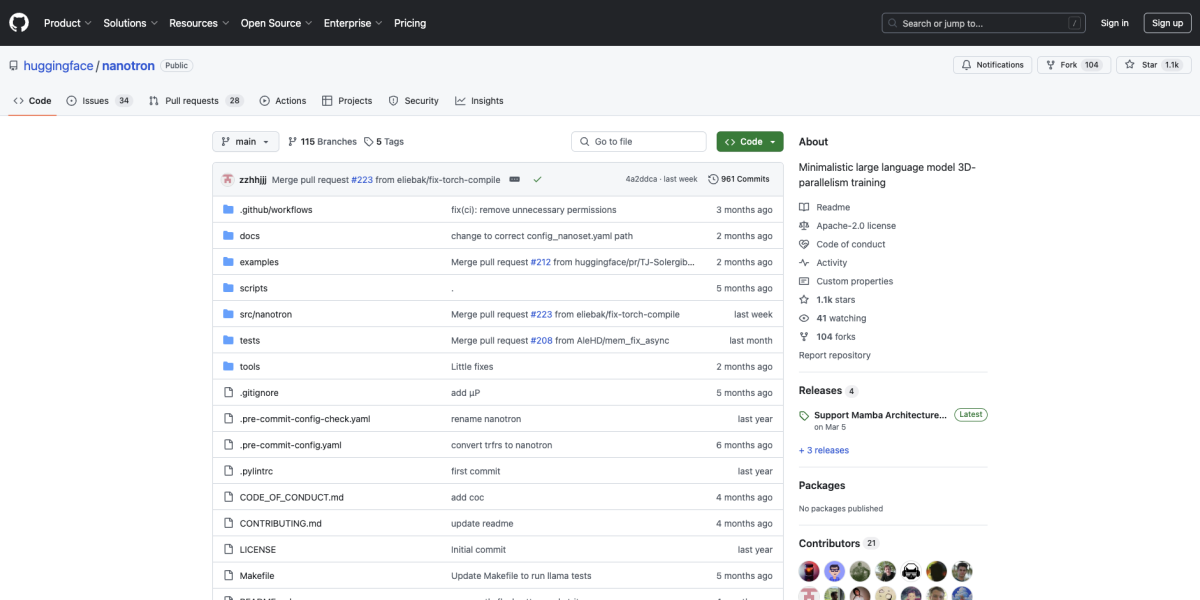Click the zzhhjjj author avatar
The image size is (1200, 600).
(x=228, y=179)
